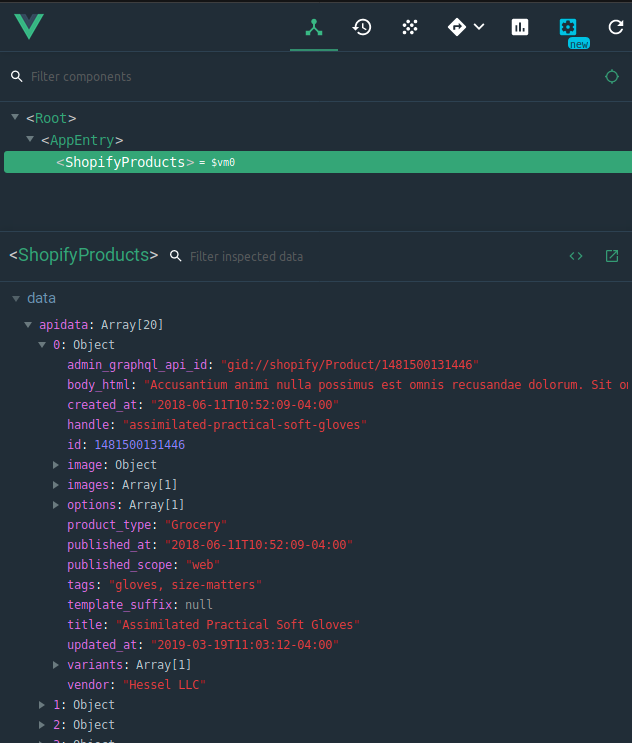Collapse the Root component arrow
Image resolution: width=632 pixels, height=743 pixels.
[15, 118]
